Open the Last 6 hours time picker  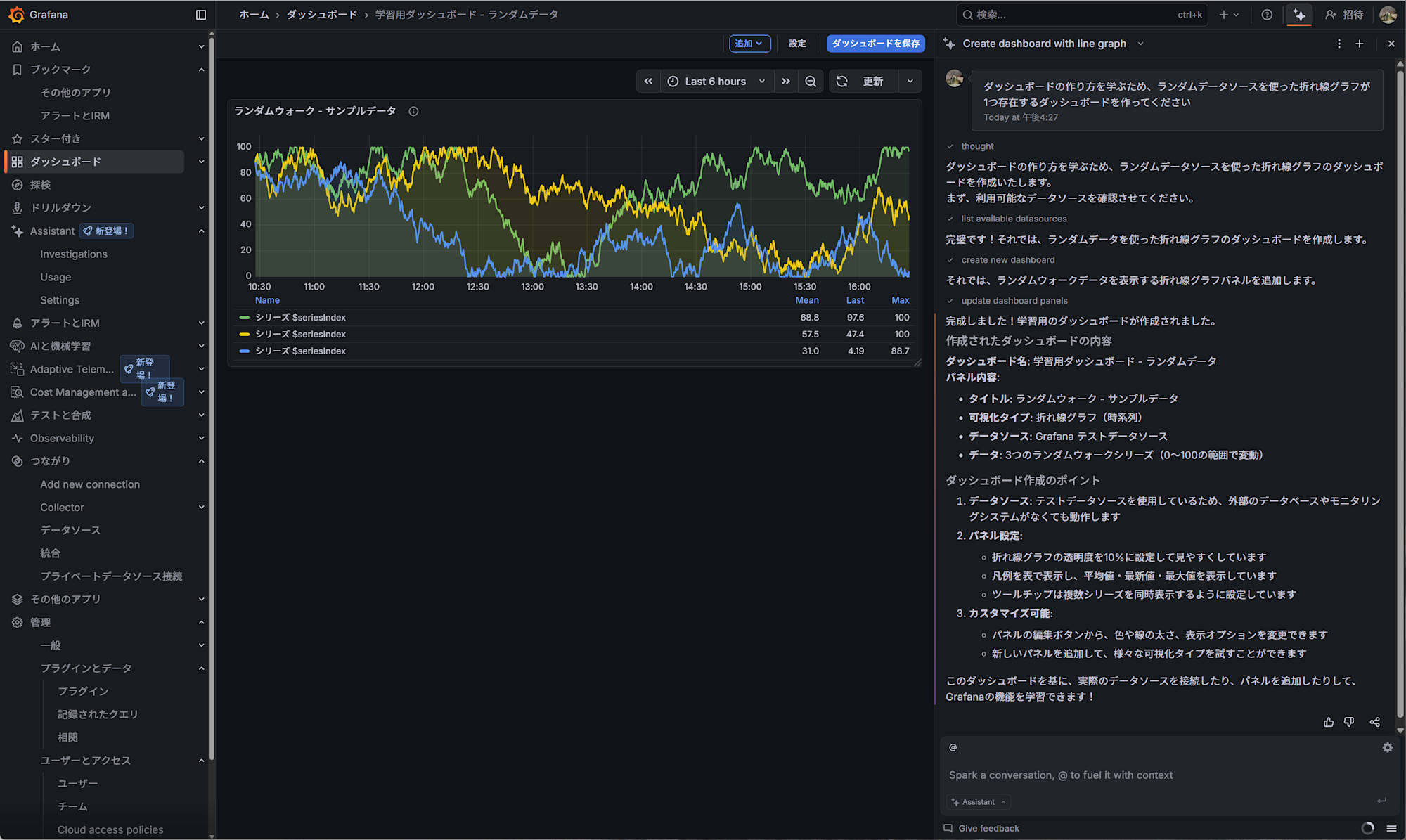click(716, 82)
